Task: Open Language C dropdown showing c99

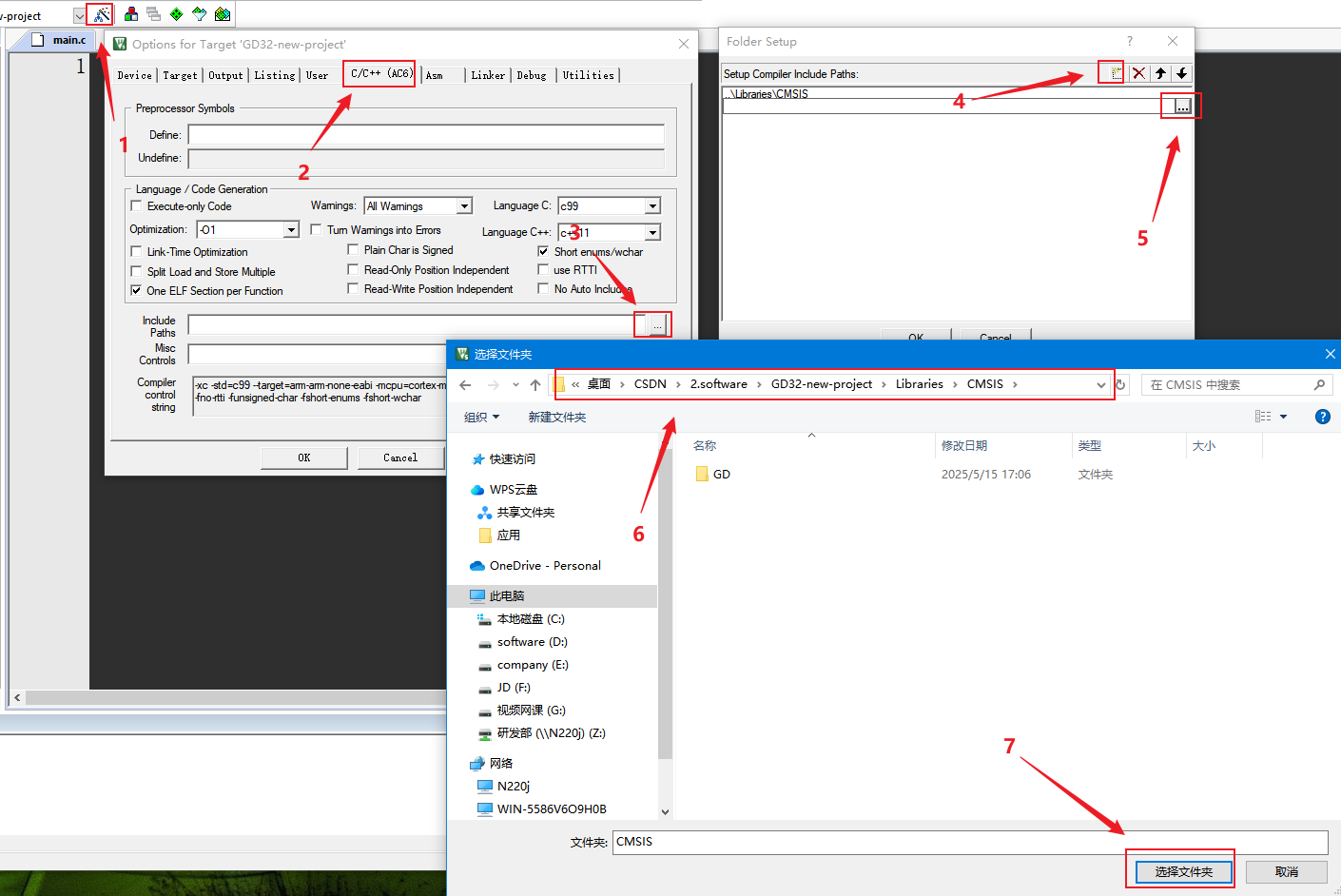Action: click(652, 206)
